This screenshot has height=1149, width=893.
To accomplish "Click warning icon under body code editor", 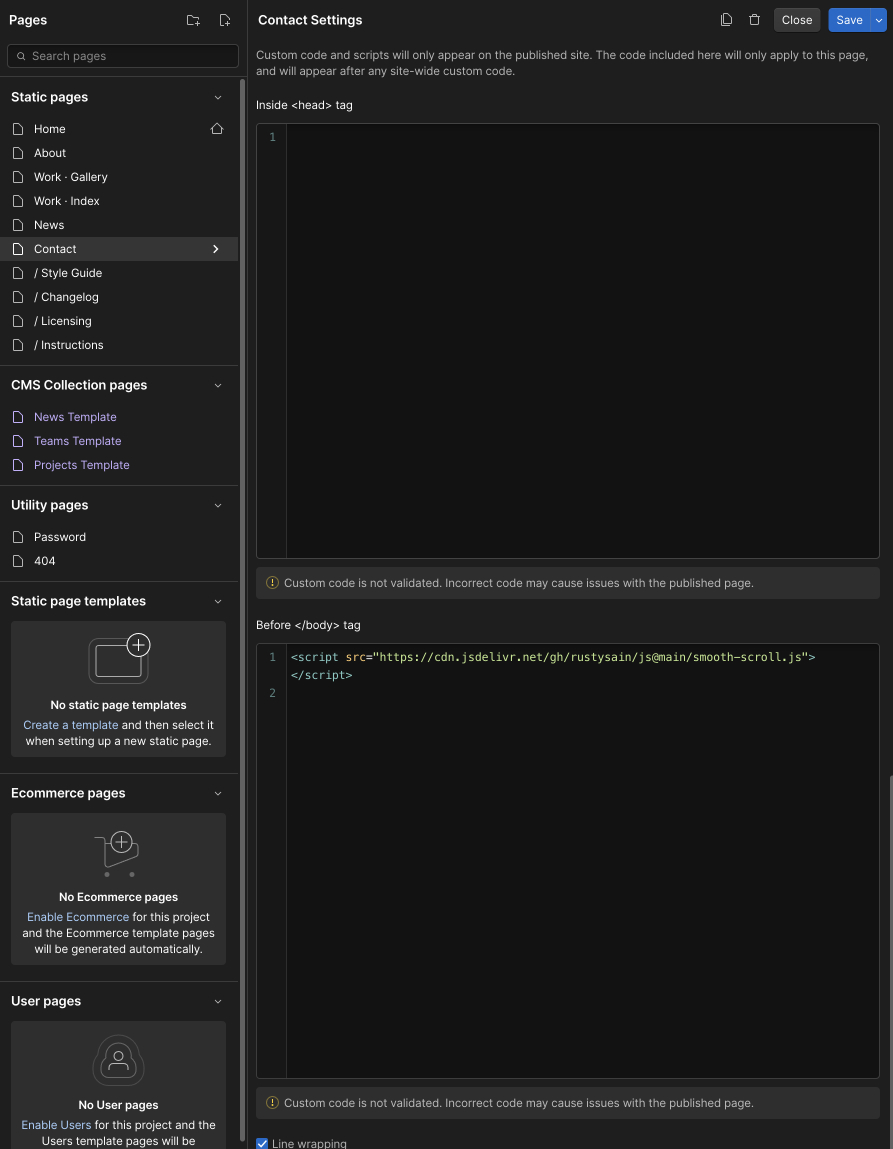I will coord(273,1103).
